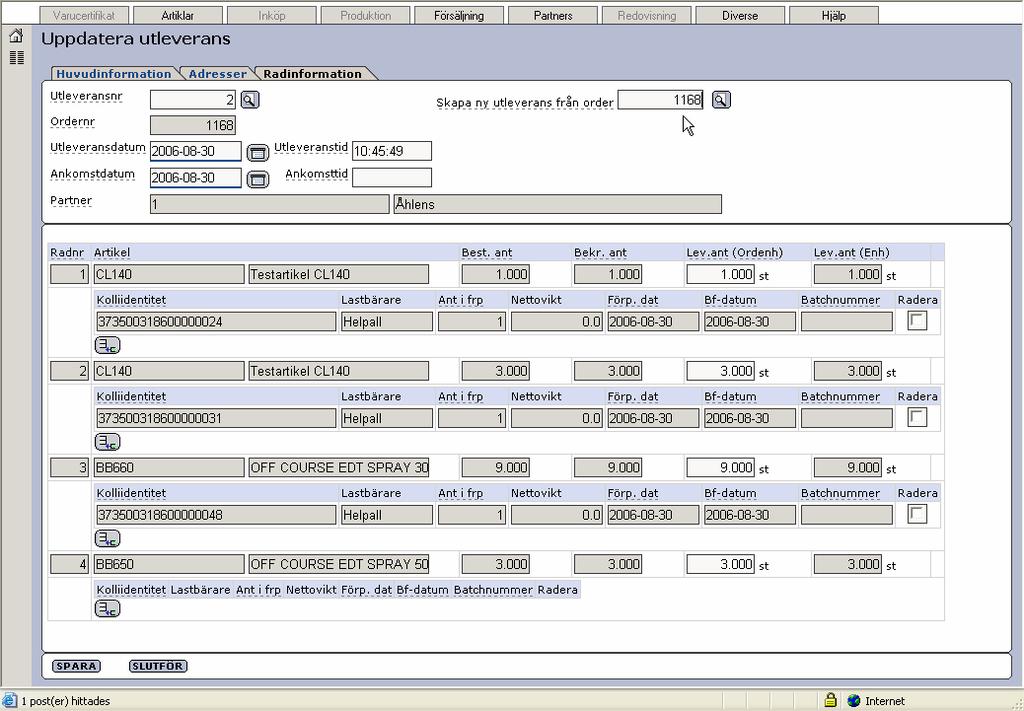This screenshot has width=1024, height=711.
Task: Add kolli icon under row 1 CL140
Action: tap(108, 345)
